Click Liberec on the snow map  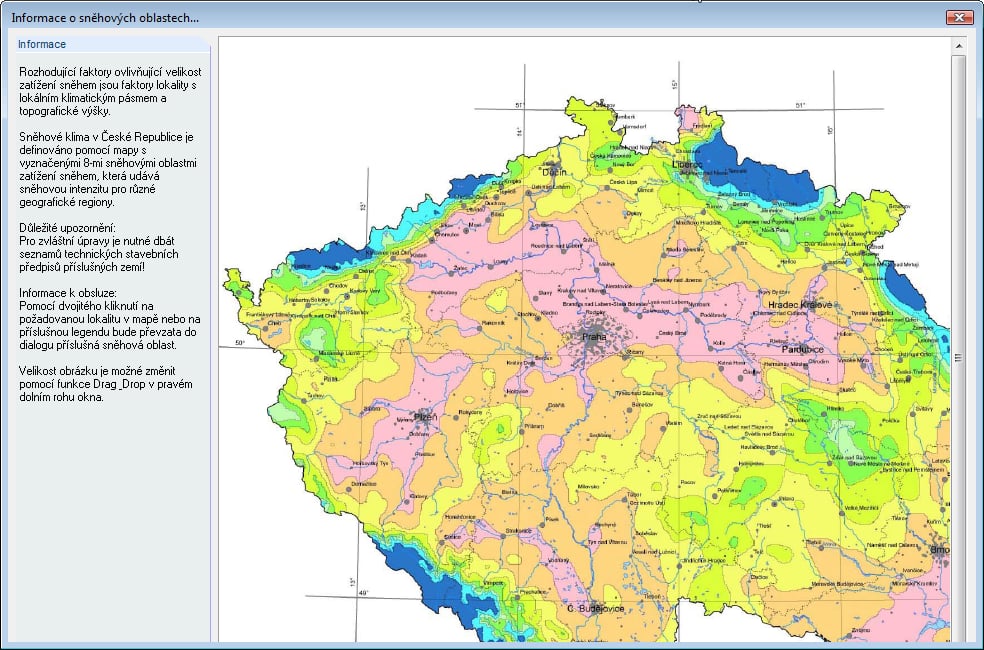point(687,164)
